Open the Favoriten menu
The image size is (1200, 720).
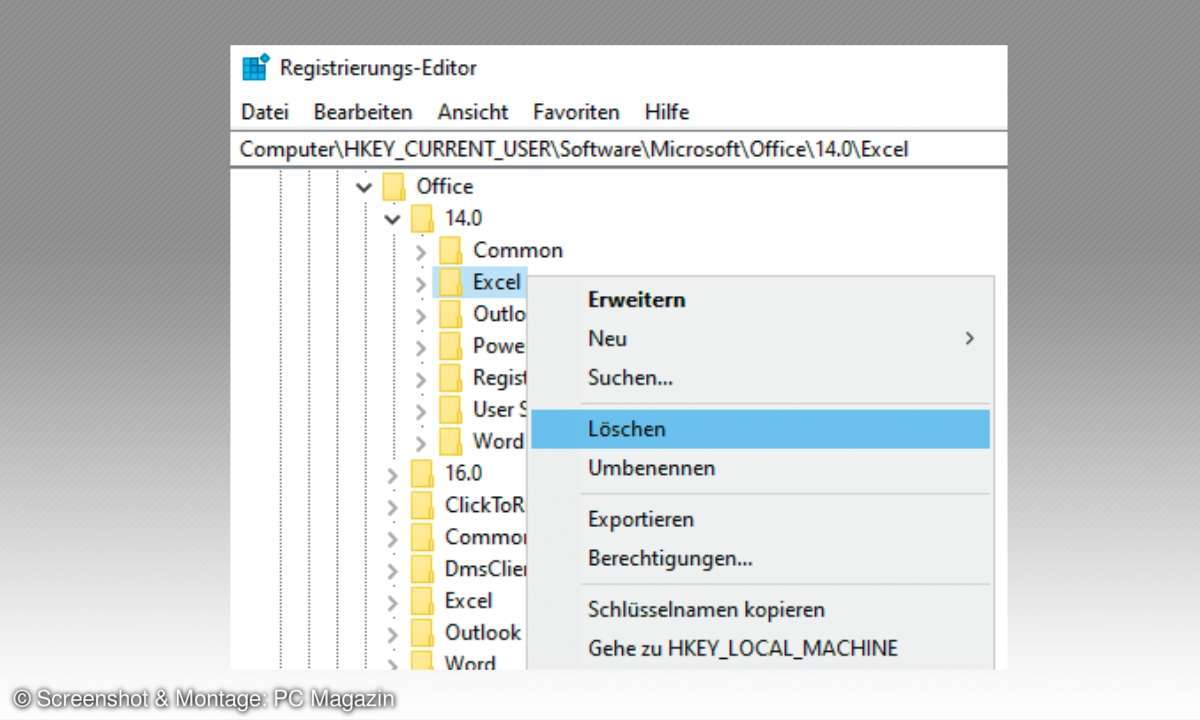point(576,112)
